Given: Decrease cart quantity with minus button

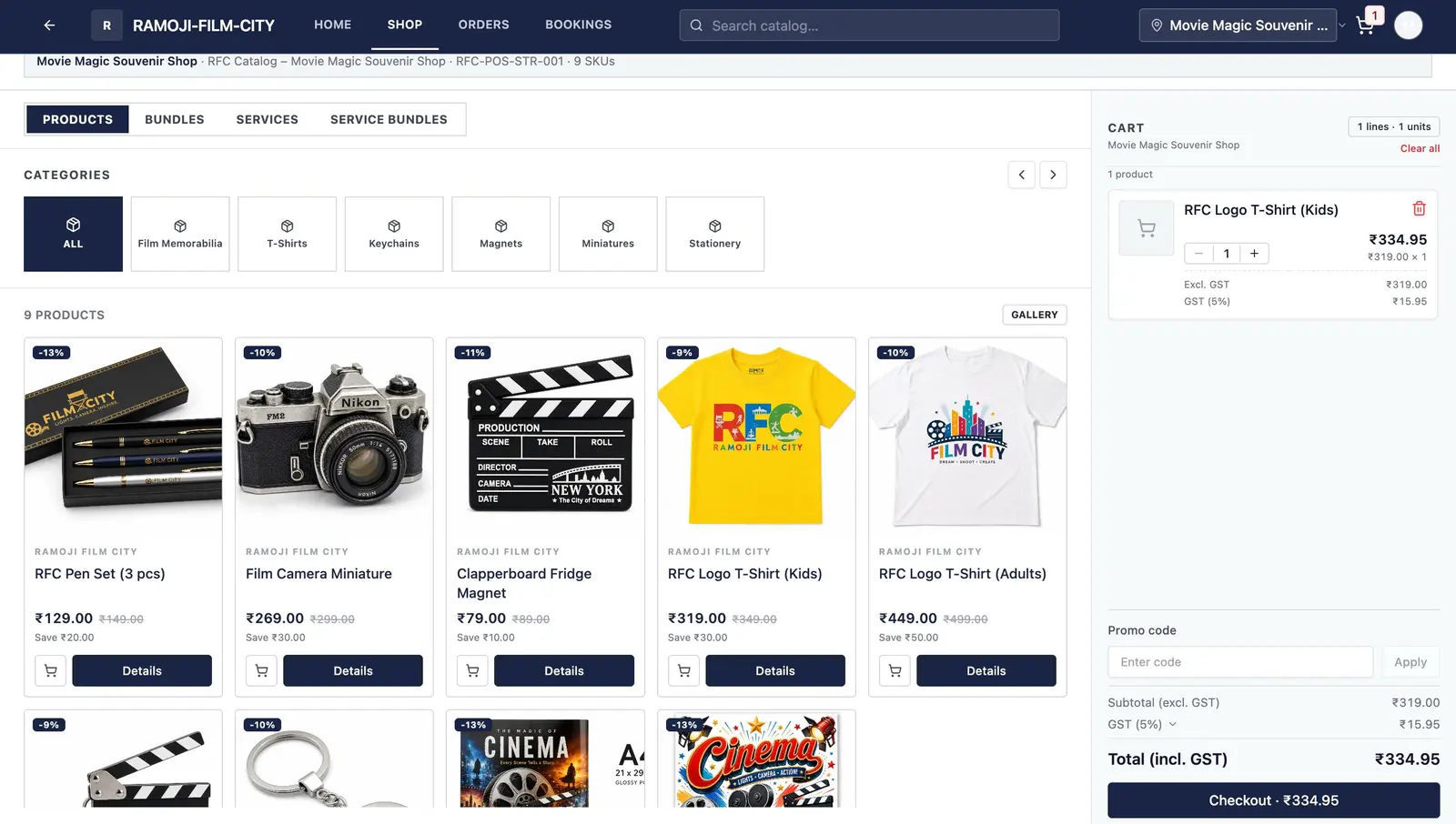Looking at the screenshot, I should pos(1198,254).
